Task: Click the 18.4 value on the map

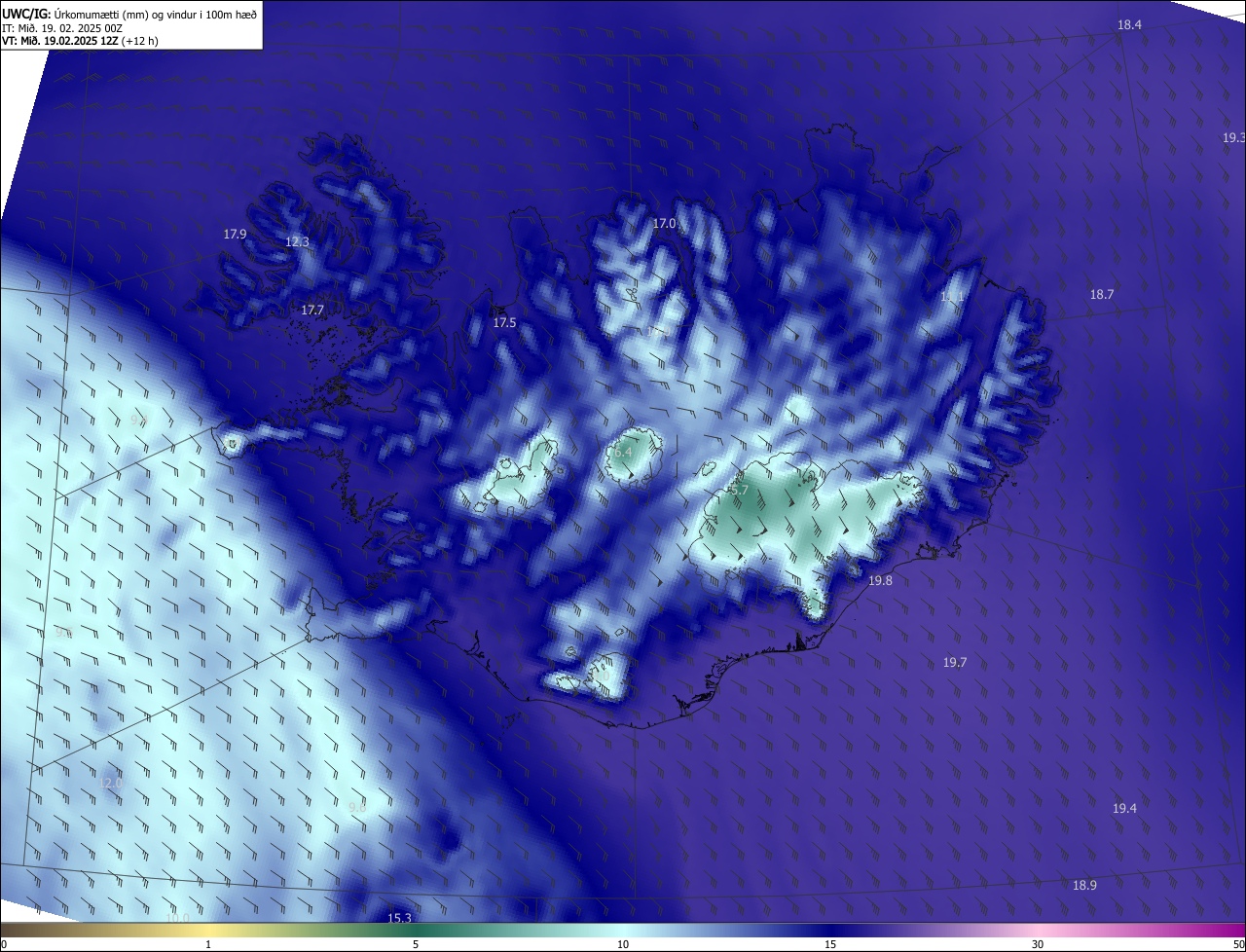Action: coord(1129,25)
